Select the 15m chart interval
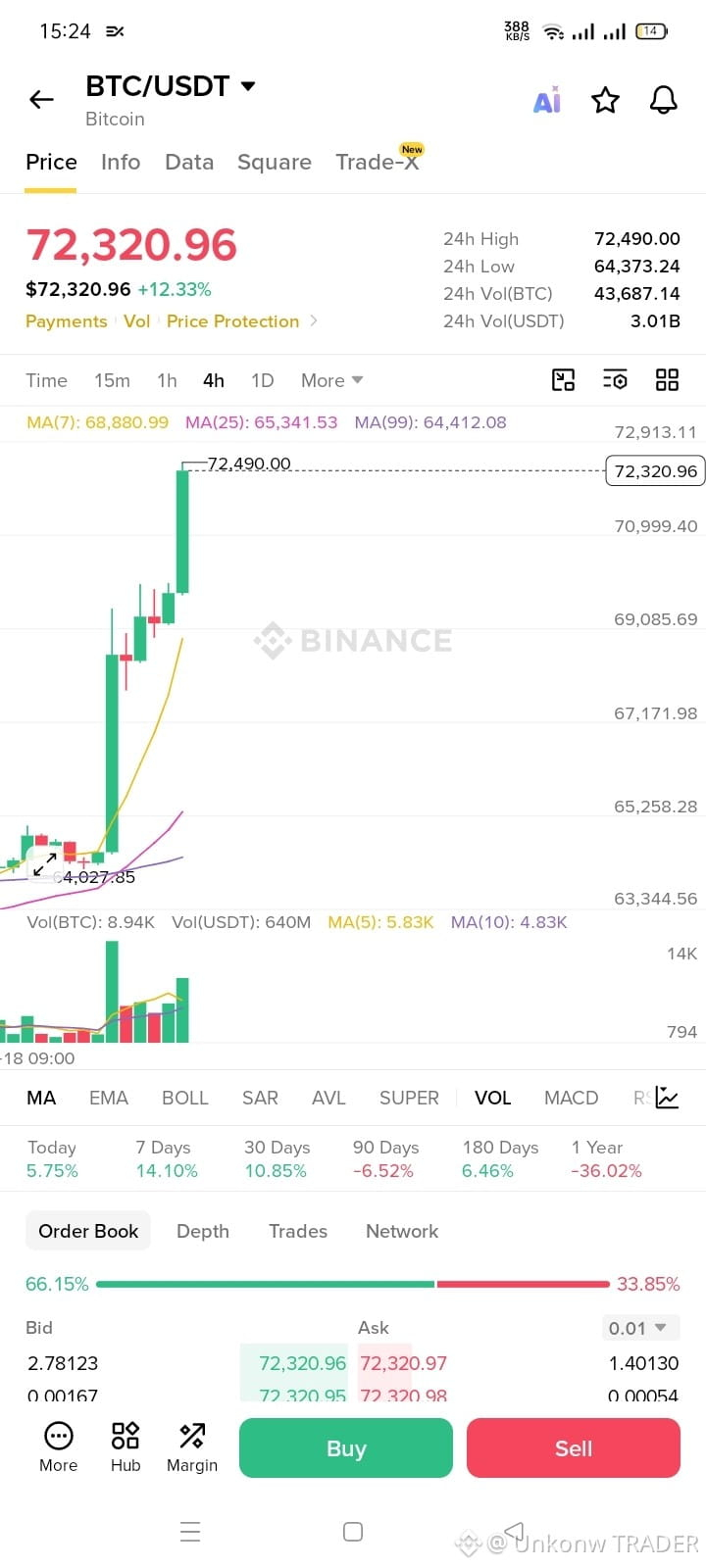This screenshot has width=706, height=1568. (112, 380)
